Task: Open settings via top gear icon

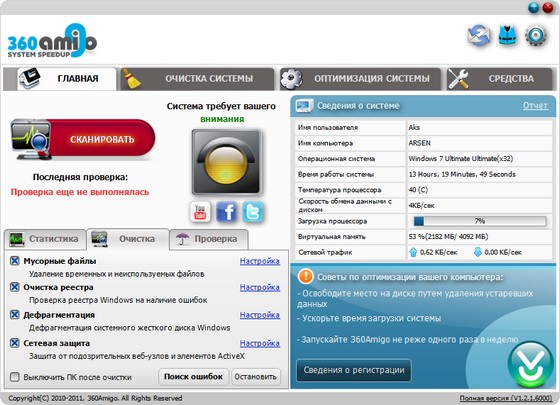Action: pyautogui.click(x=536, y=36)
